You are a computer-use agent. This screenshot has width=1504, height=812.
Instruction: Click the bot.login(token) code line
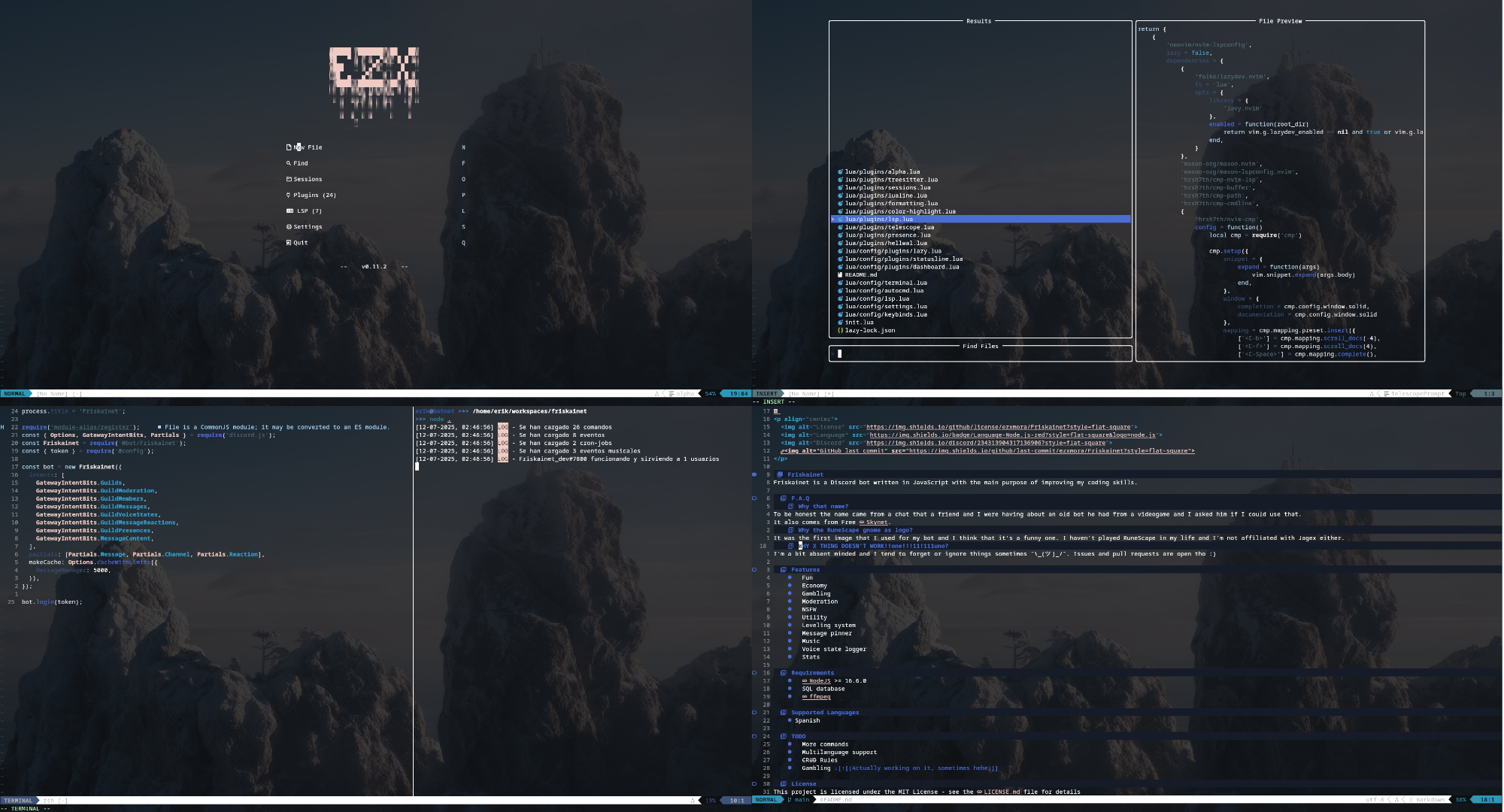(x=52, y=602)
